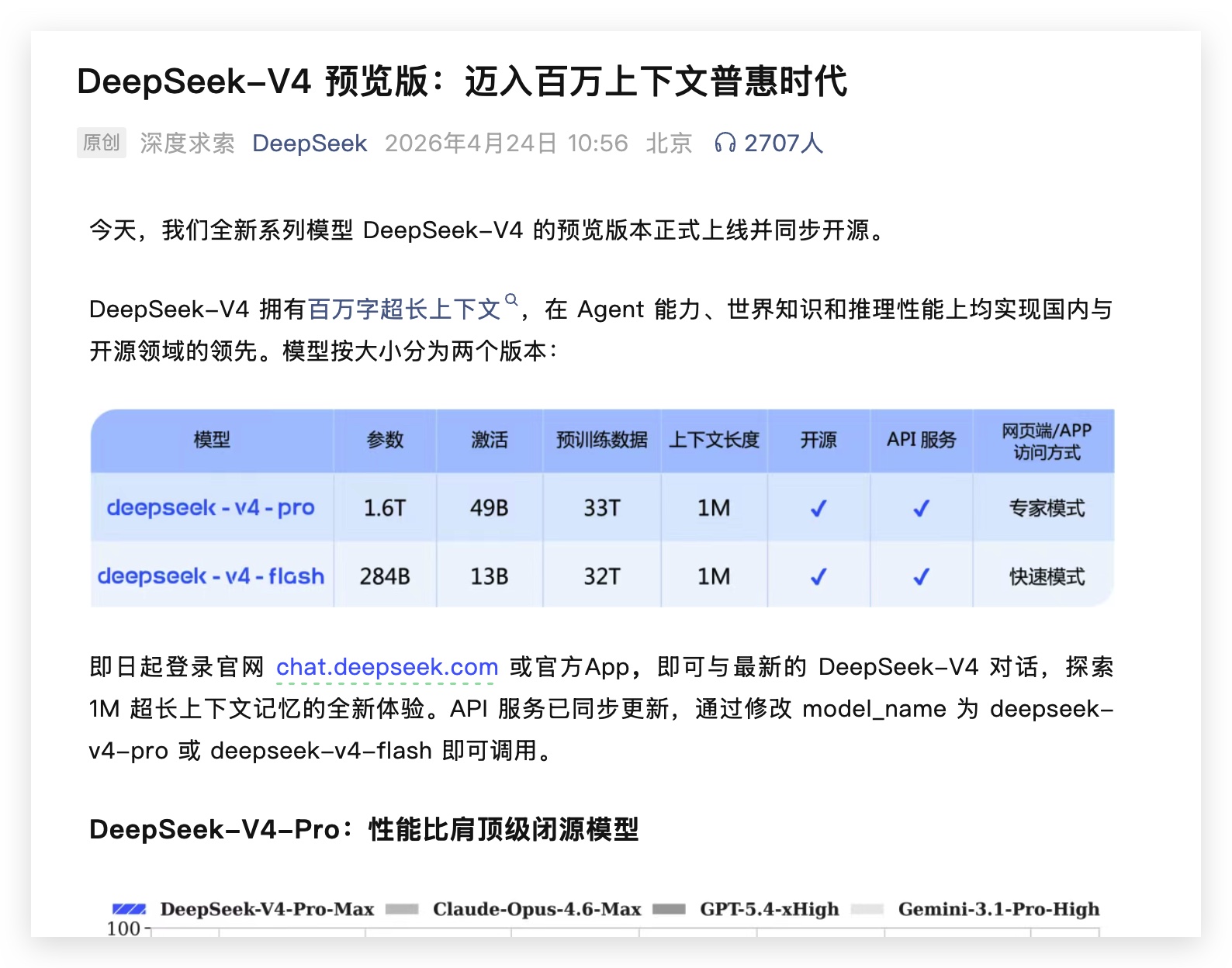The image size is (1232, 968).
Task: Click the GPT-5.4-xHigh legend label
Action: click(769, 909)
